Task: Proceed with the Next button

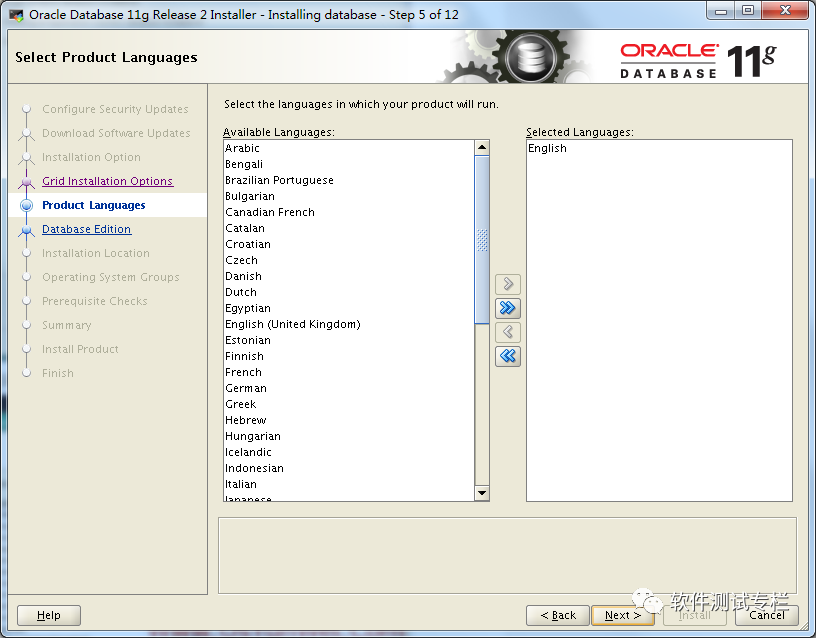Action: tap(622, 615)
